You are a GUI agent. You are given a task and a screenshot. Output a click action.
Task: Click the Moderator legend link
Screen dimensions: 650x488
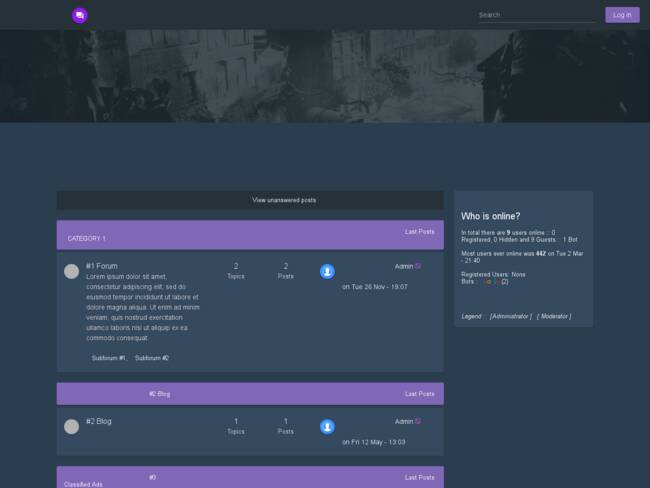[554, 316]
